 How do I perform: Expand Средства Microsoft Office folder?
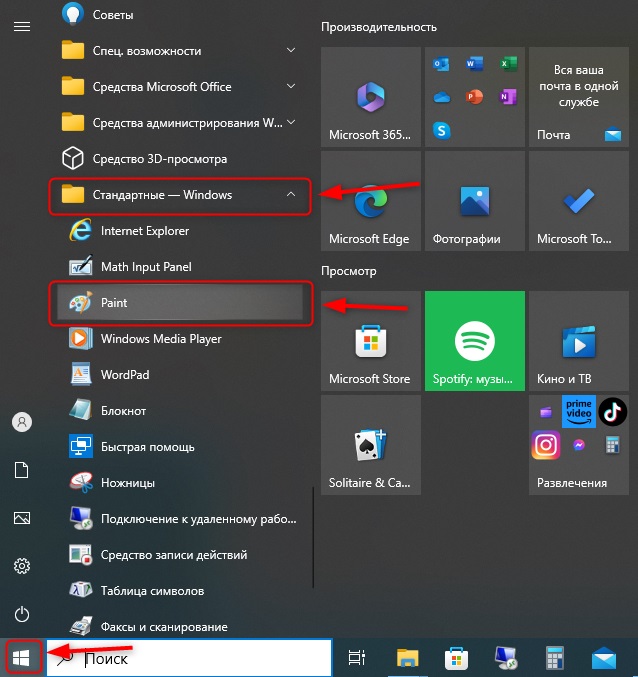point(180,87)
